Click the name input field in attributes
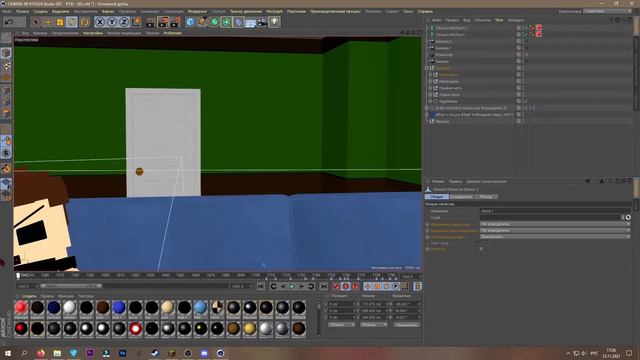Screen dimensions: 640x360 [555, 211]
